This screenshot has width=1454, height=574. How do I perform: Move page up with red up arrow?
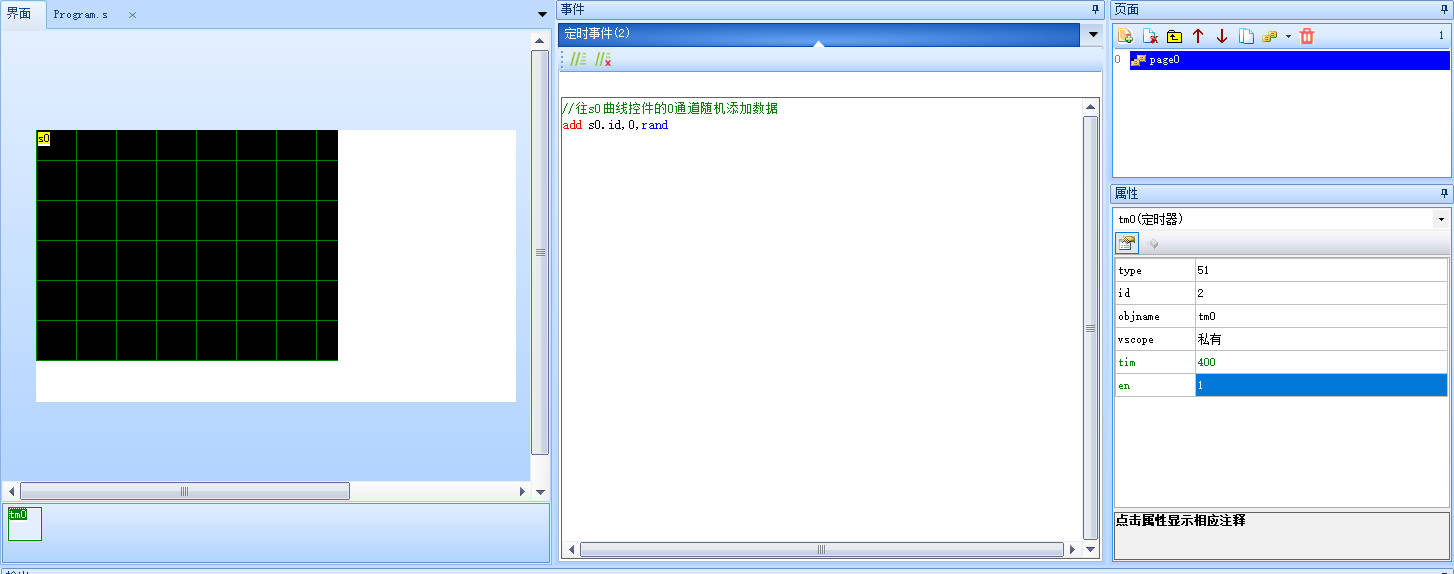[x=1198, y=36]
